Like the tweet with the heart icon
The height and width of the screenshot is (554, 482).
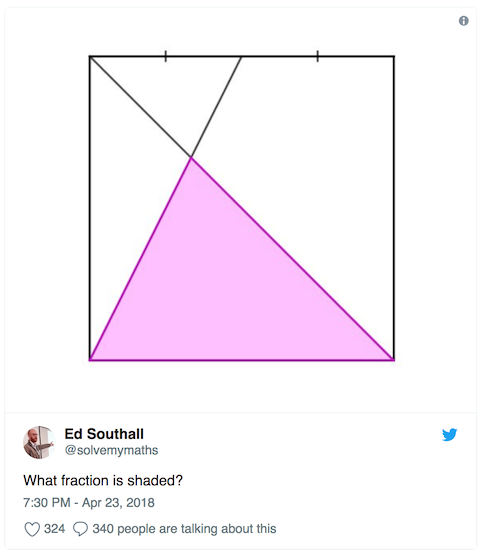point(32,529)
